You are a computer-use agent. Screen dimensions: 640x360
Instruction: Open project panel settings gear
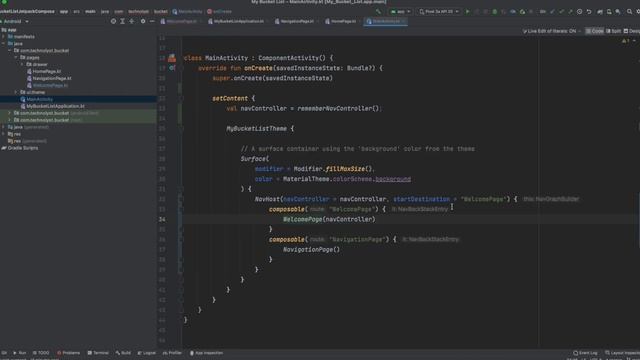click(x=143, y=21)
